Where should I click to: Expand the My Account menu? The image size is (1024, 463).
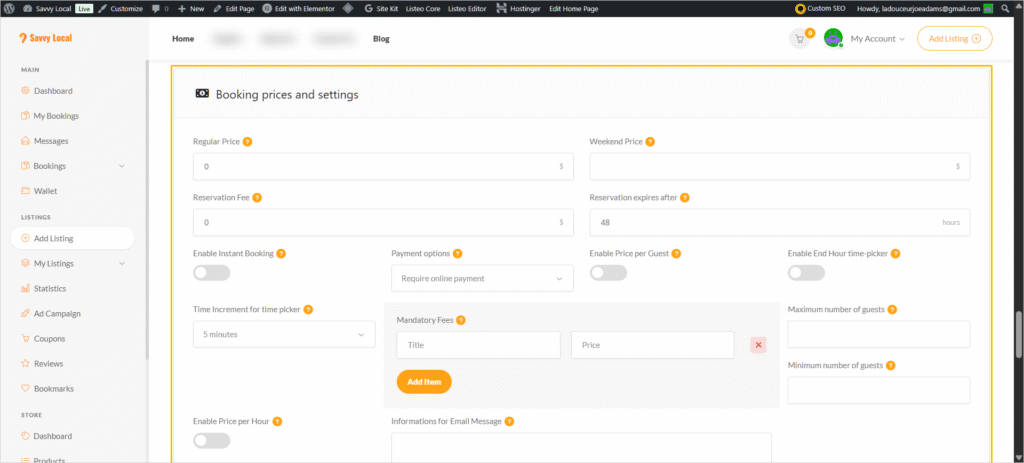877,39
